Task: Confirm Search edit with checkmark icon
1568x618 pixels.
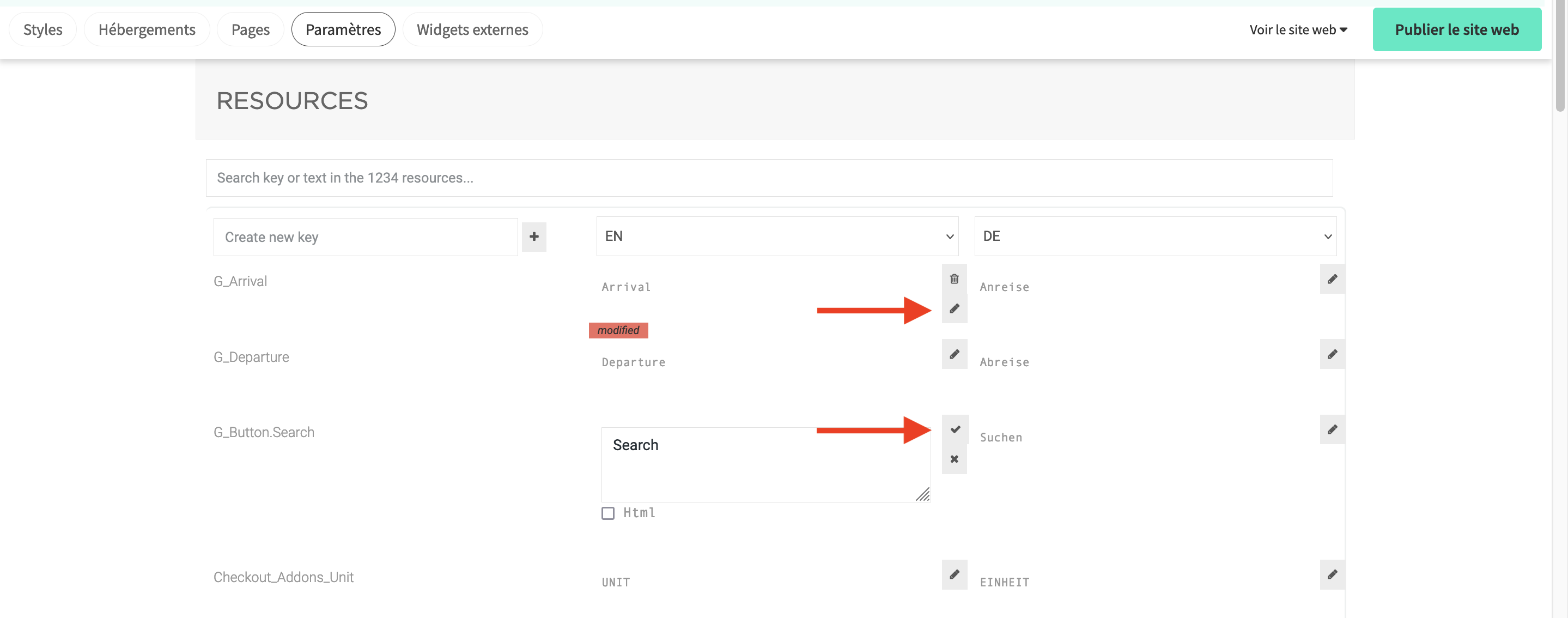Action: pyautogui.click(x=955, y=429)
